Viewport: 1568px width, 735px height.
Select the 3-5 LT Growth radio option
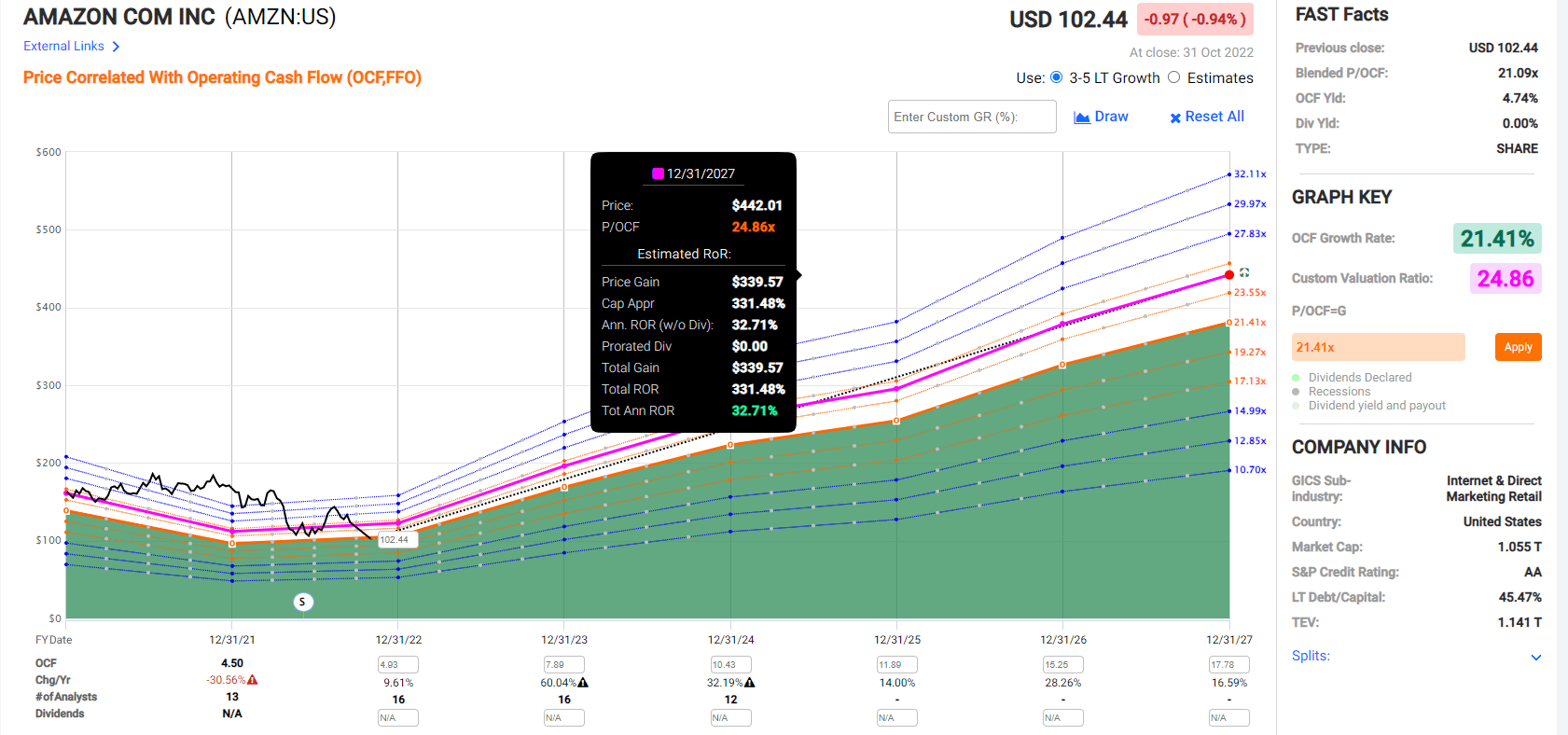(1057, 77)
